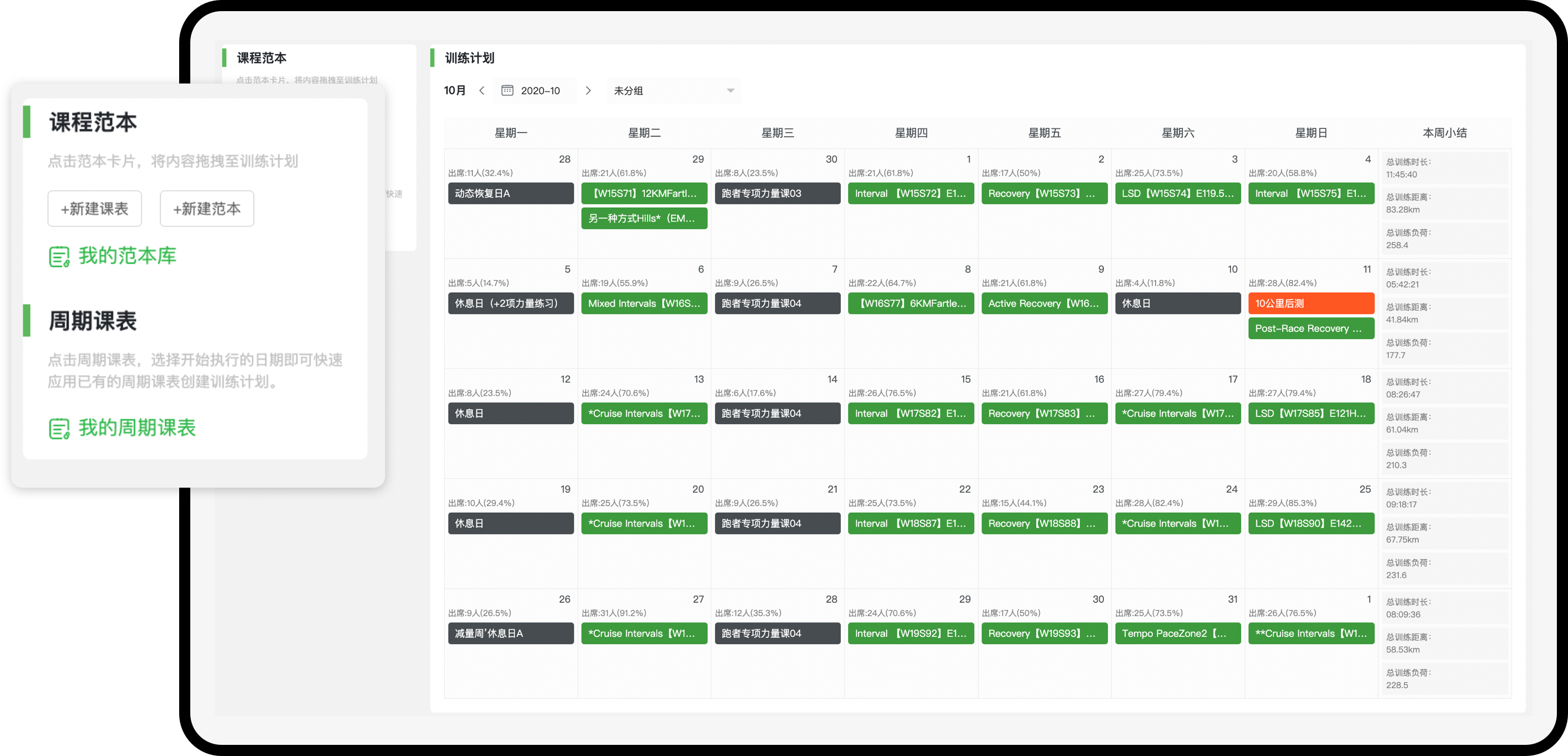Image resolution: width=1568 pixels, height=756 pixels.
Task: Select the 星期三 column header
Action: point(777,133)
